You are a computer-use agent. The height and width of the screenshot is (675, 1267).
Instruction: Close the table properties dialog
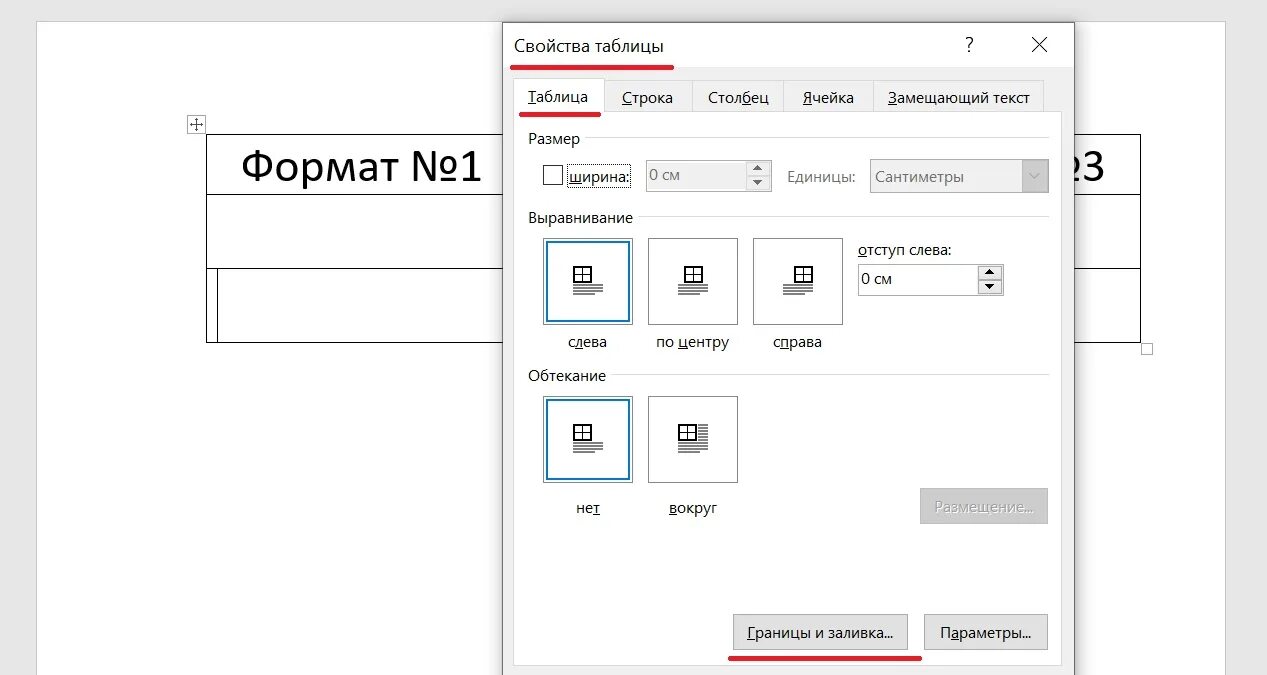point(1040,45)
